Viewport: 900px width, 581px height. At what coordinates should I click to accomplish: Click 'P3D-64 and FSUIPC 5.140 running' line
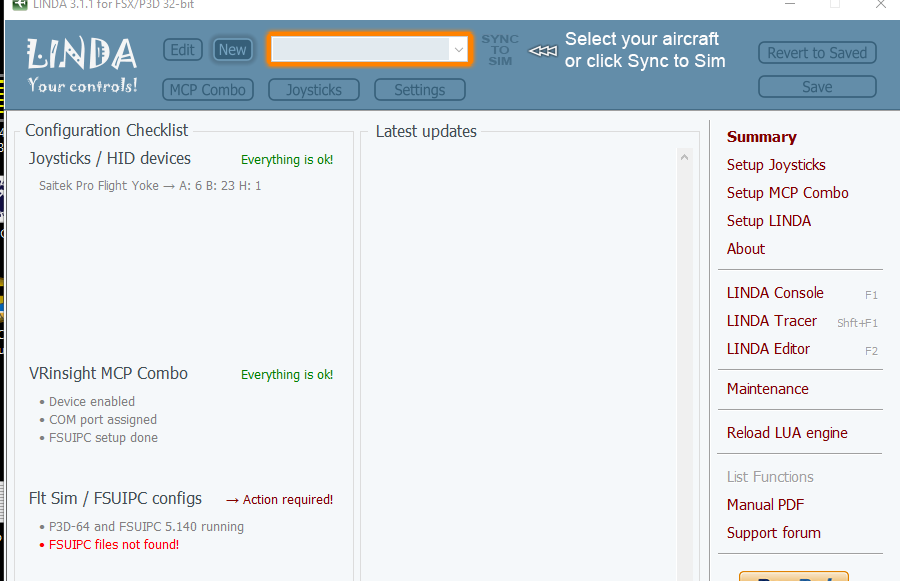pos(146,526)
